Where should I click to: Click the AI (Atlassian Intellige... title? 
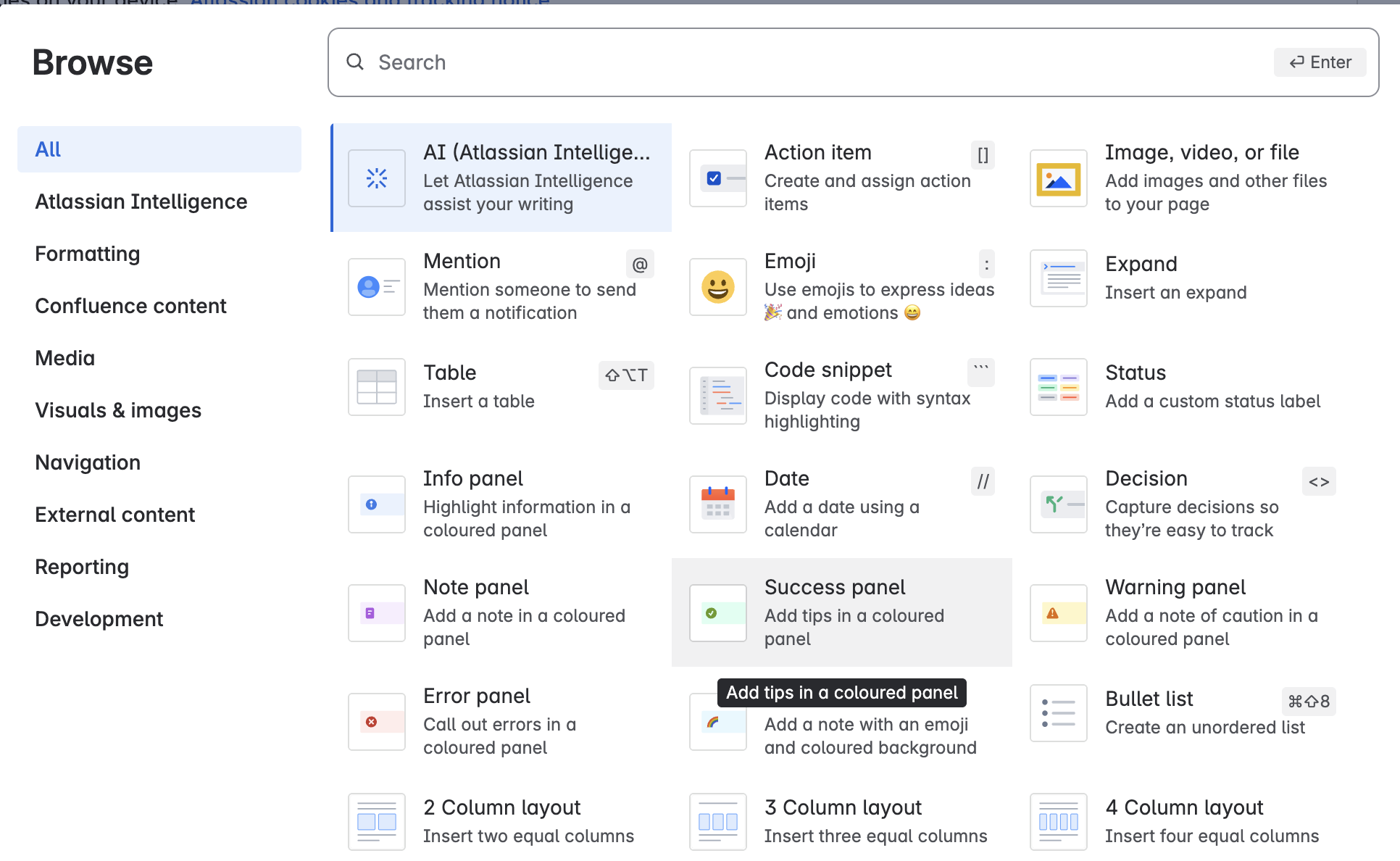point(537,152)
